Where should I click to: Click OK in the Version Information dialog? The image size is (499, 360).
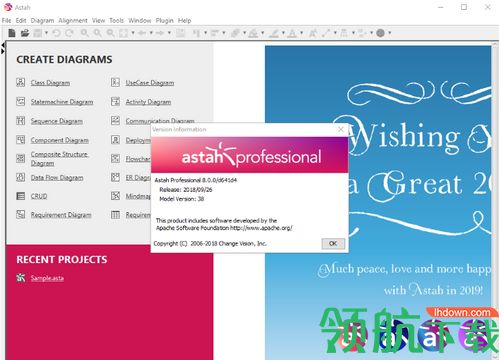point(333,243)
